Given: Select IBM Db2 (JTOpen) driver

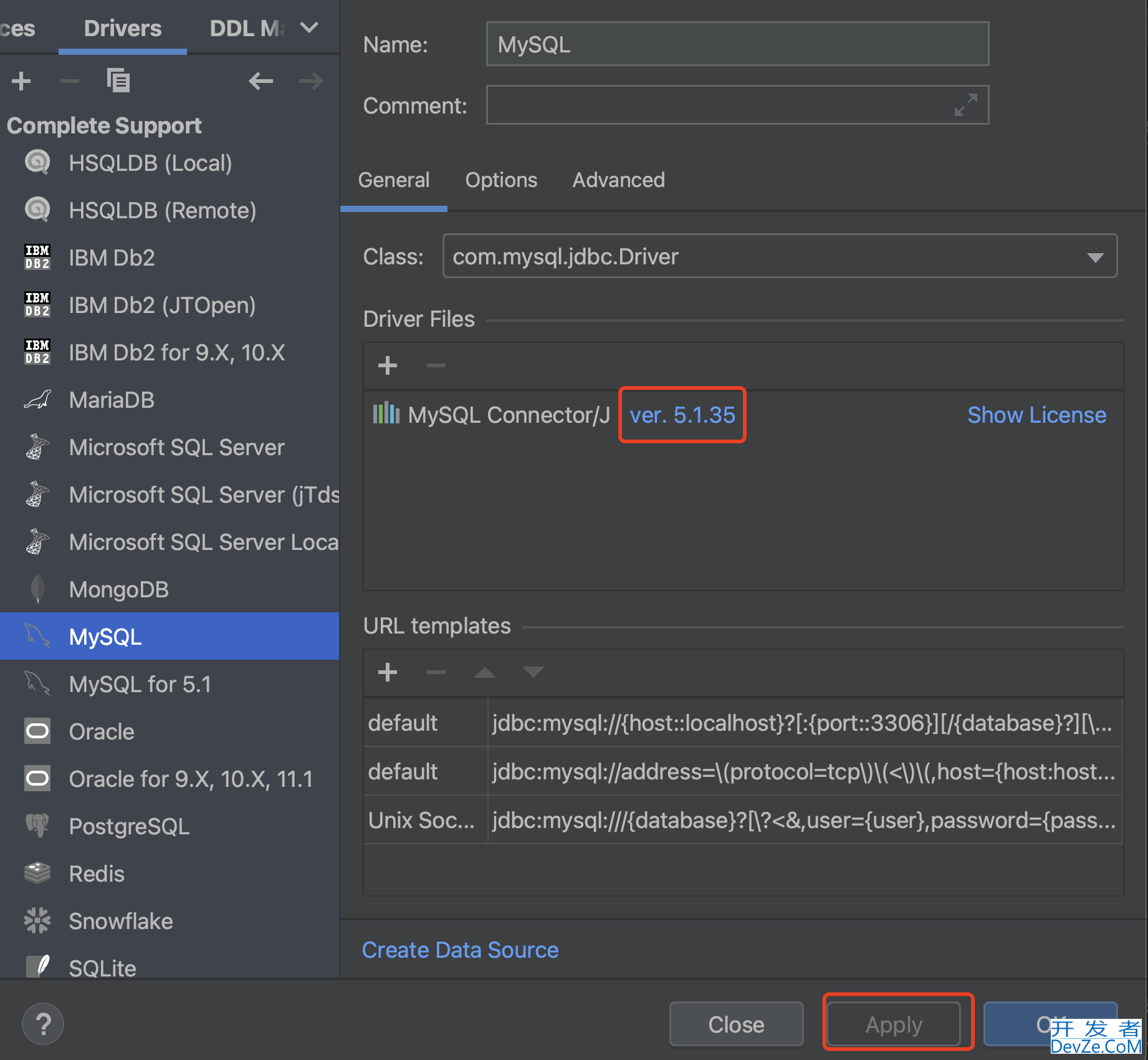Looking at the screenshot, I should pos(170,305).
